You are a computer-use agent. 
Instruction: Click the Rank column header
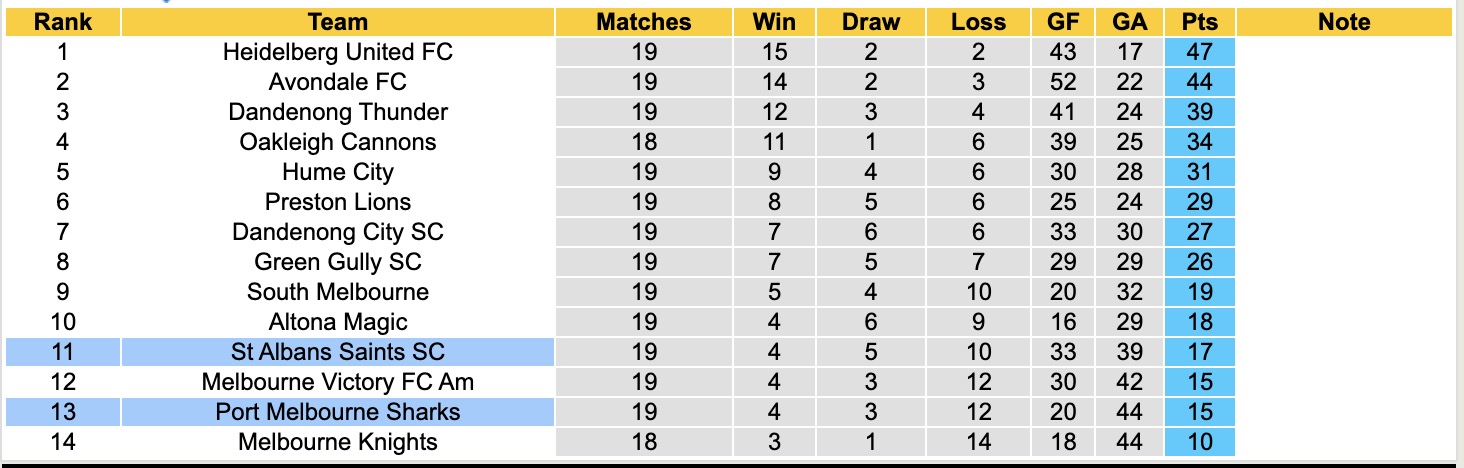tap(63, 22)
